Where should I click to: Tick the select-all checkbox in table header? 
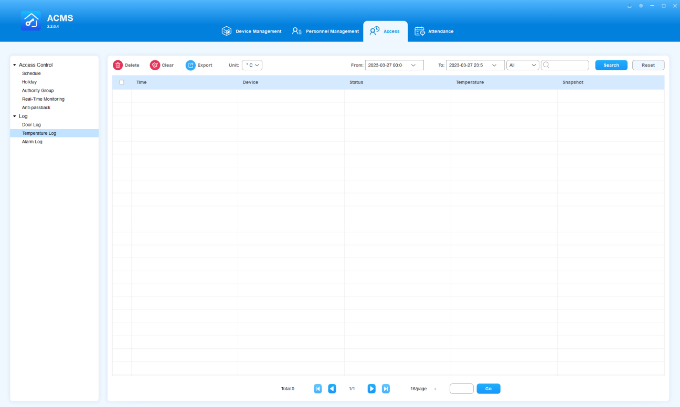click(x=121, y=82)
